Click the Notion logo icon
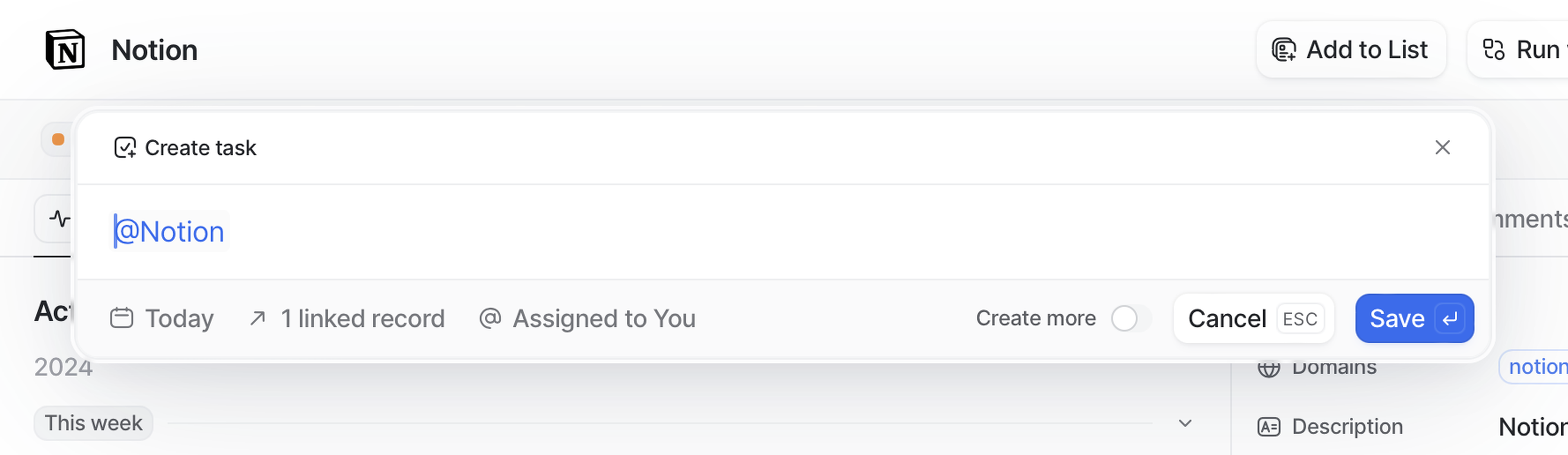Image resolution: width=1568 pixels, height=455 pixels. [65, 50]
